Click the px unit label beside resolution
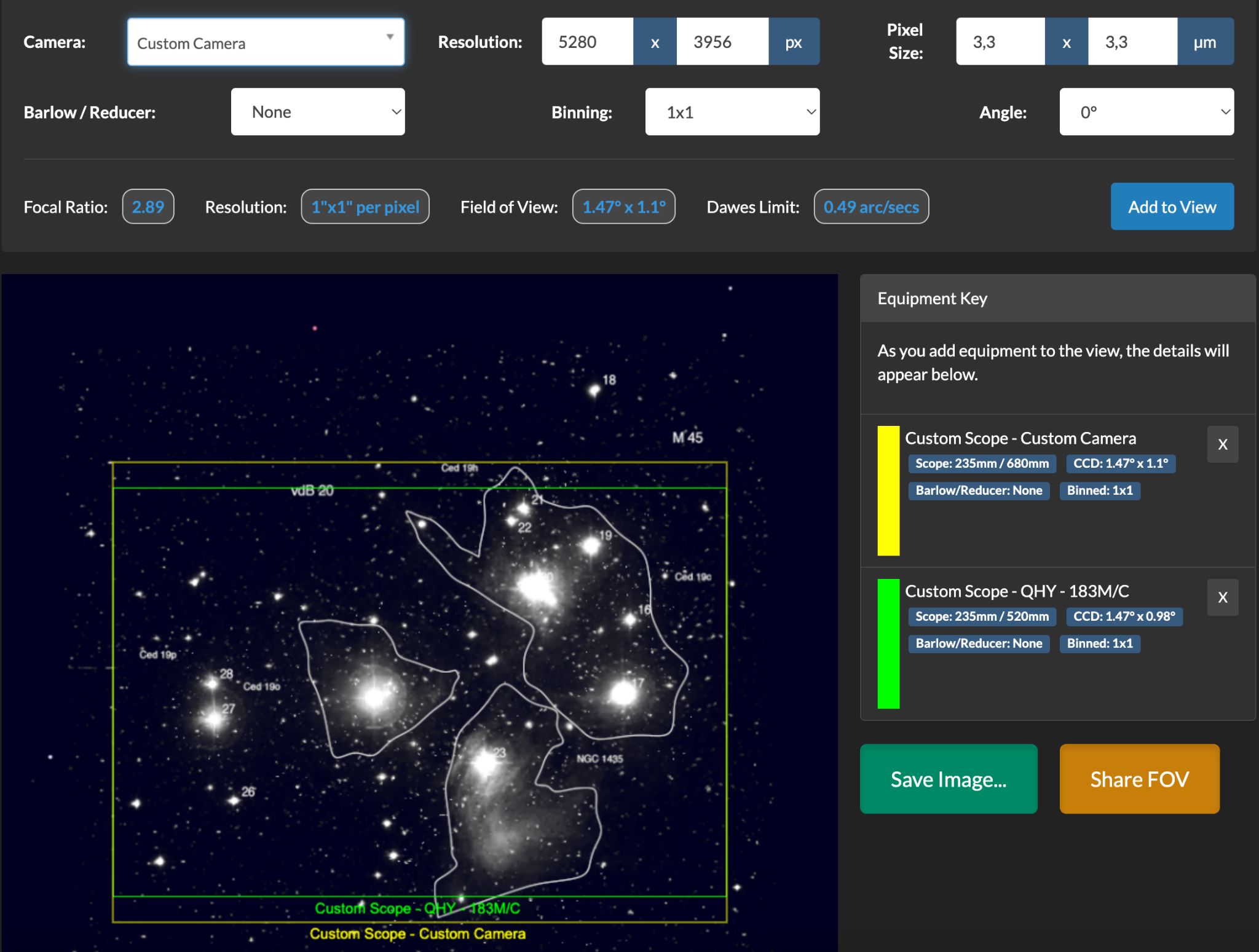1259x952 pixels. [794, 42]
